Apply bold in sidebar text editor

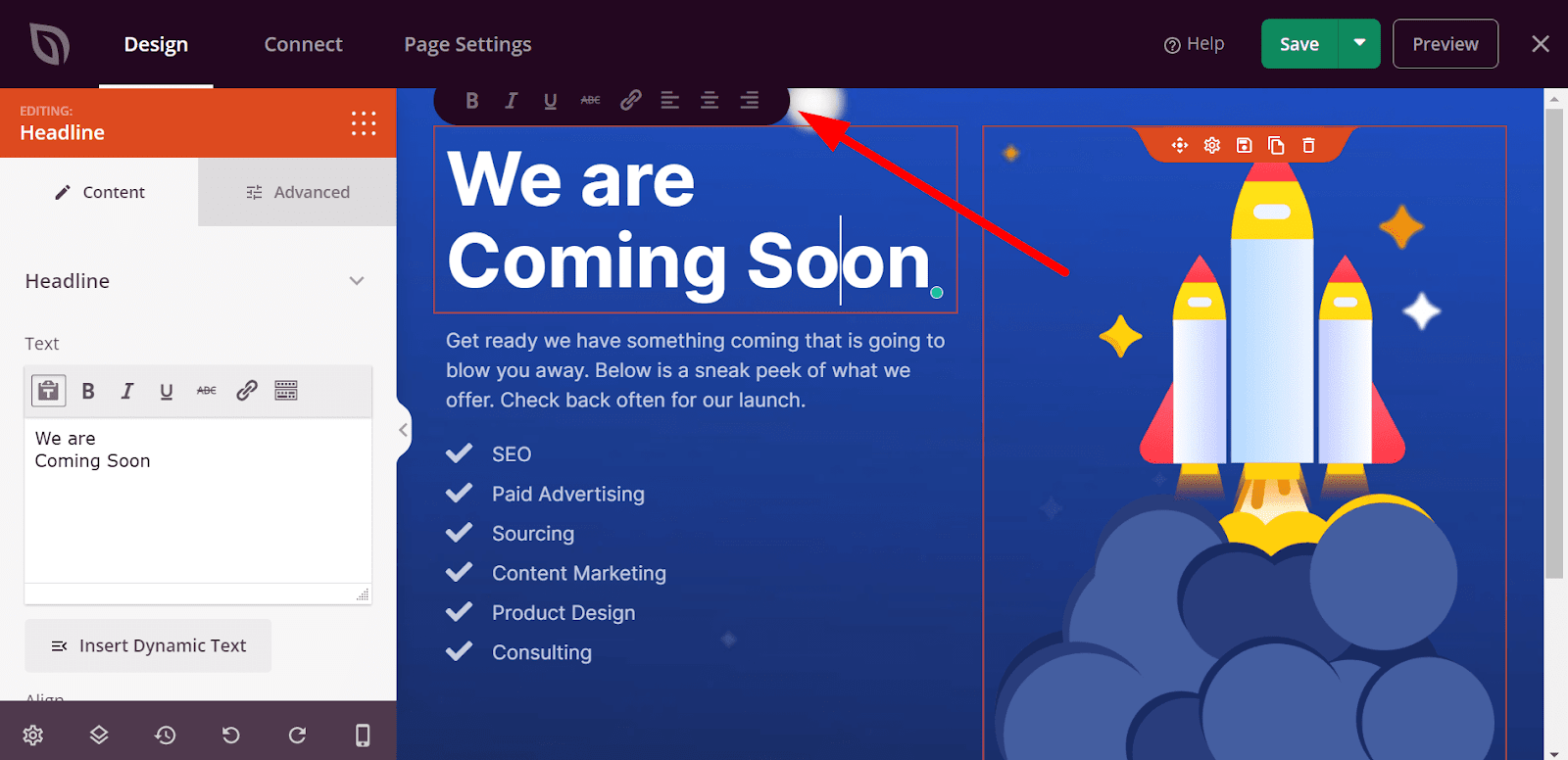click(88, 391)
